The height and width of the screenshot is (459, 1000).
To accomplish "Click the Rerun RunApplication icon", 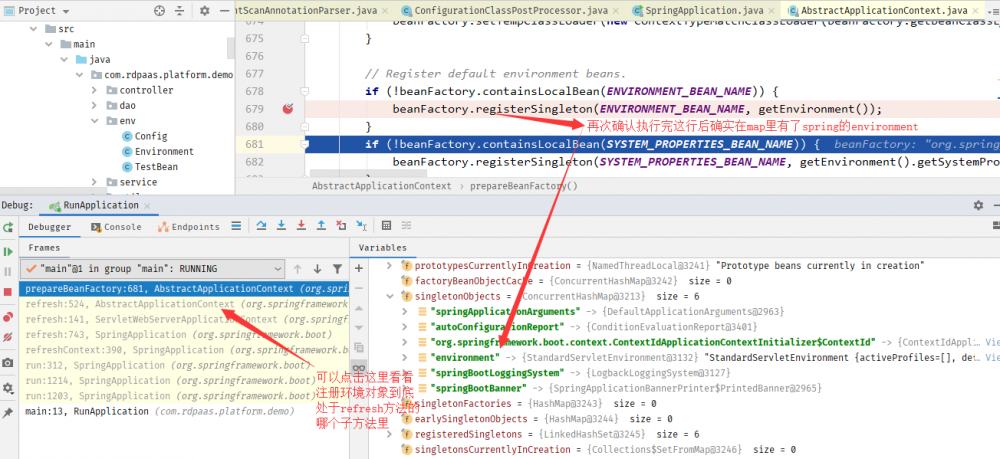I will [8, 227].
